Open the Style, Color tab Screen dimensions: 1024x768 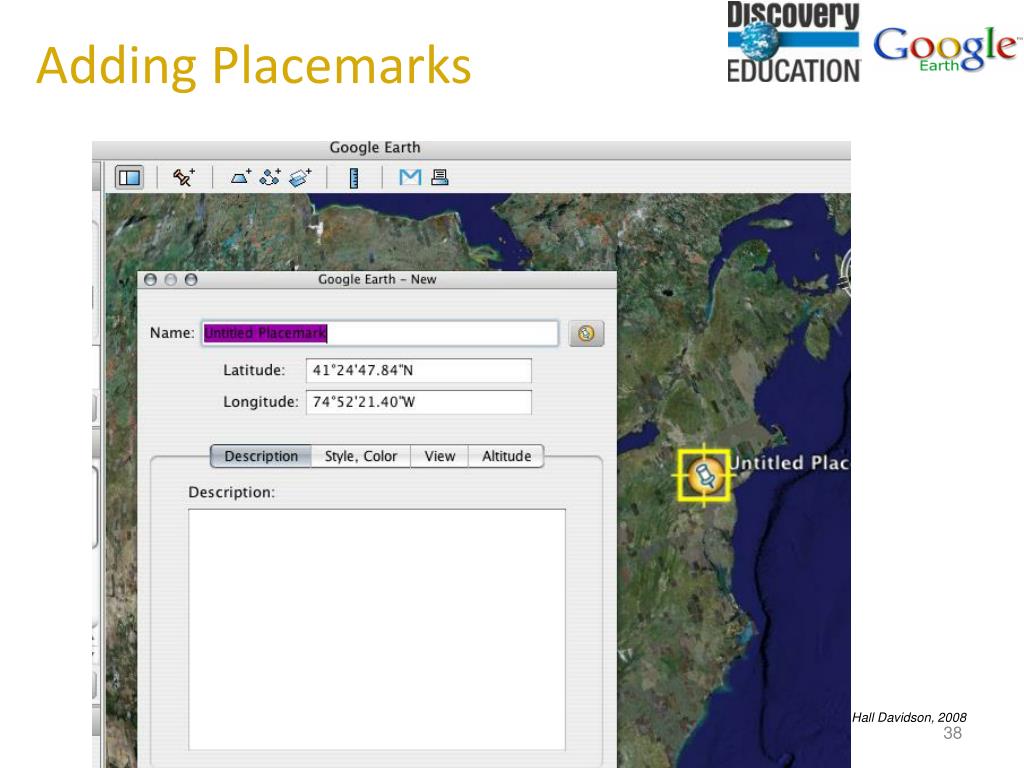click(x=360, y=456)
